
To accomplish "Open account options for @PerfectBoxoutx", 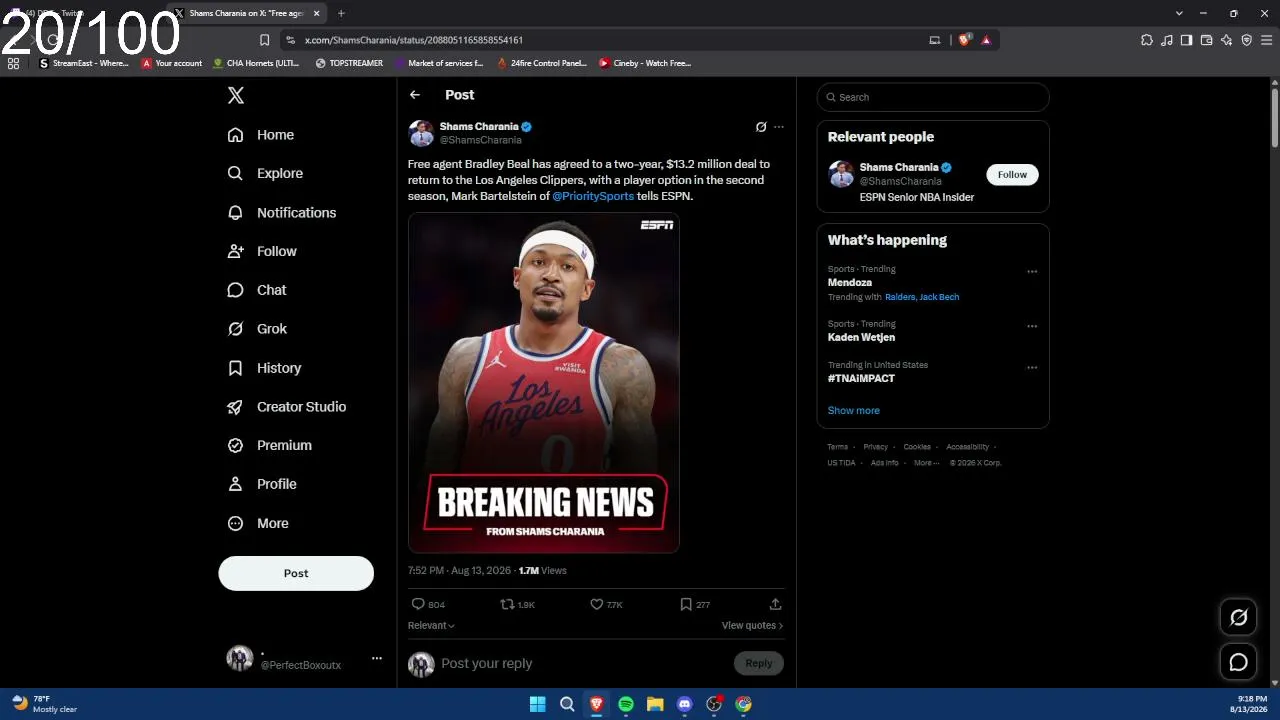I will (x=377, y=658).
